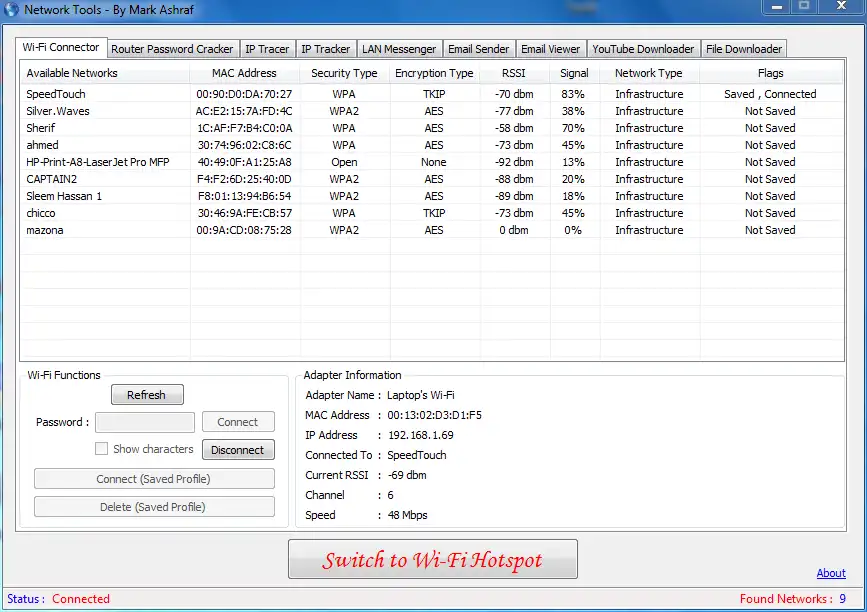Open the Email Sender tab
Screen dimensions: 867x612
point(478,49)
